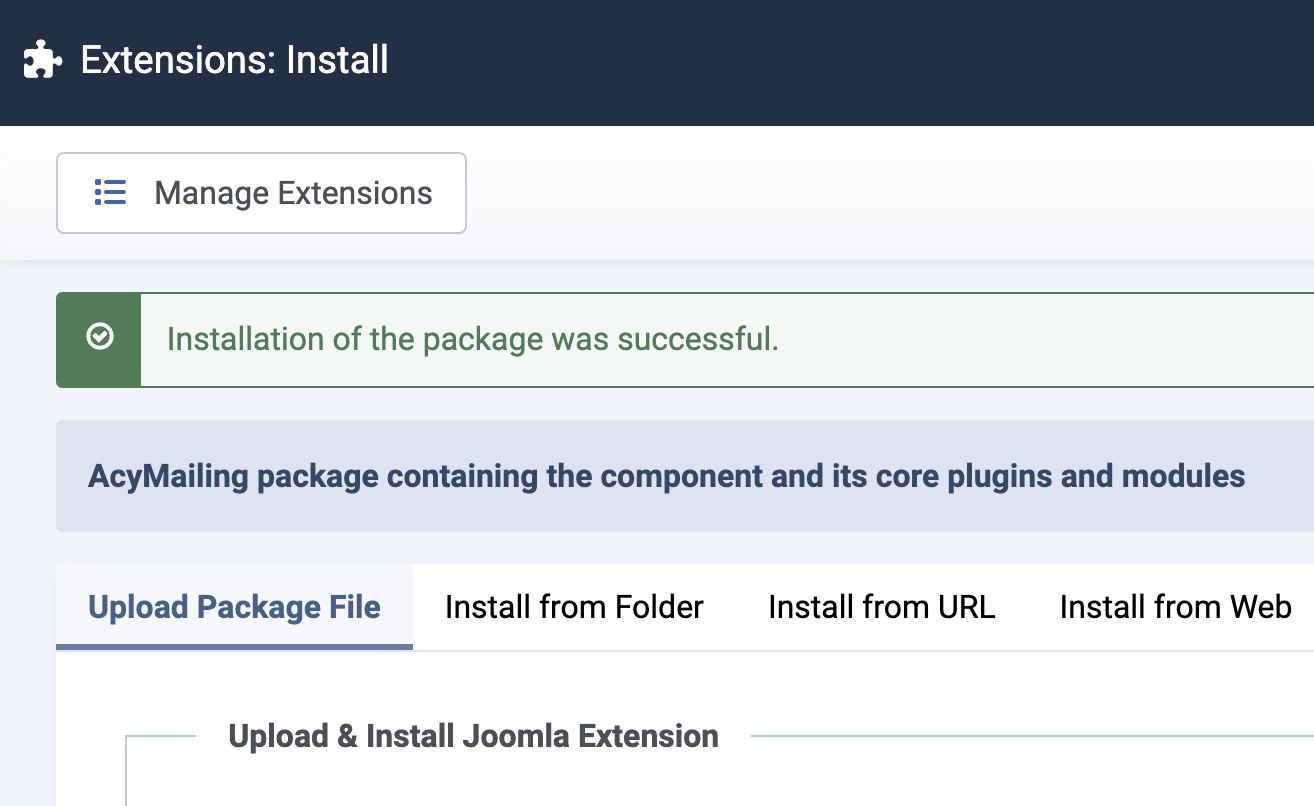Click the "Extensions: Install" page title

(x=234, y=60)
